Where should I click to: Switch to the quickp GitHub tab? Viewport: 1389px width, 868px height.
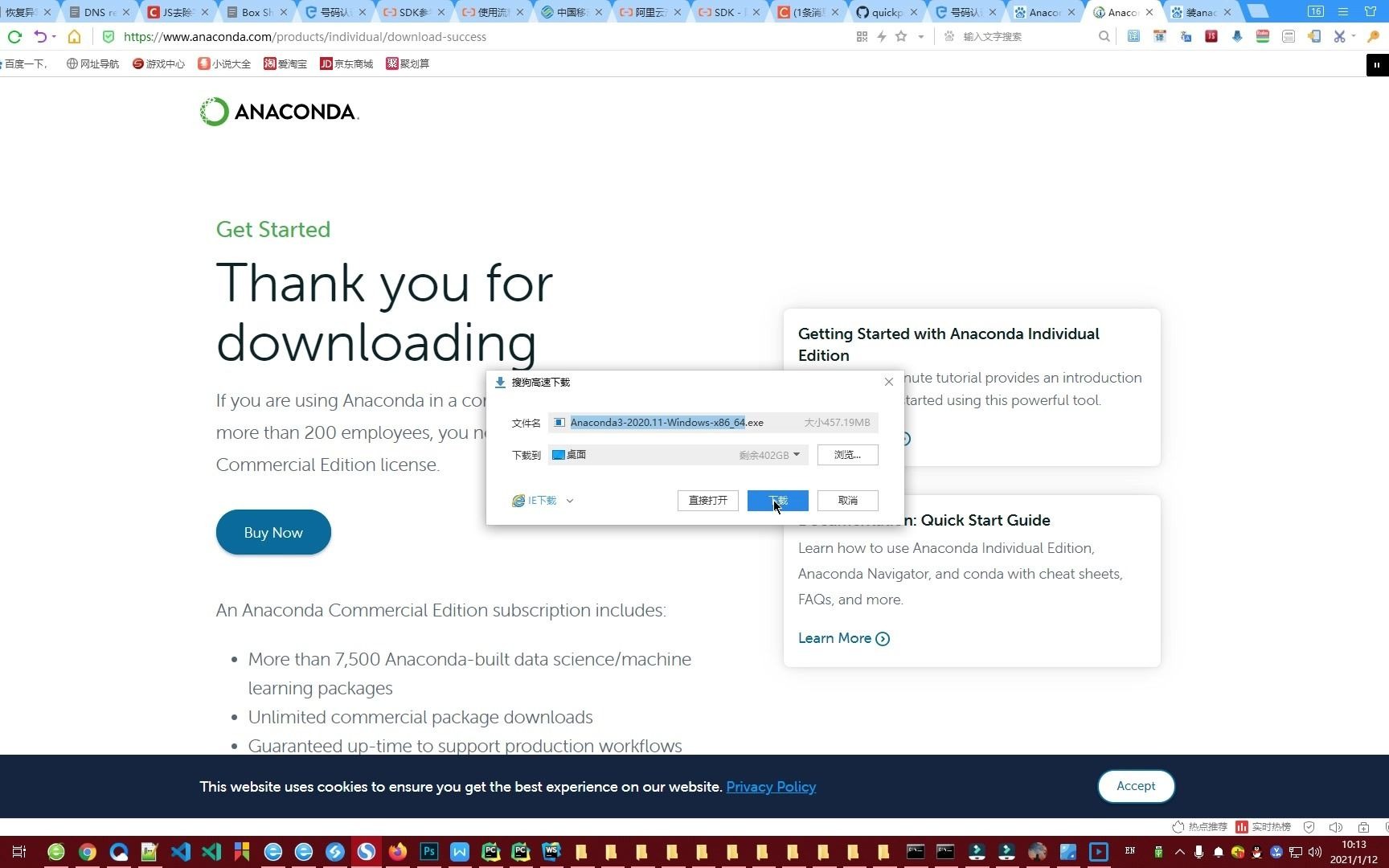tap(887, 12)
